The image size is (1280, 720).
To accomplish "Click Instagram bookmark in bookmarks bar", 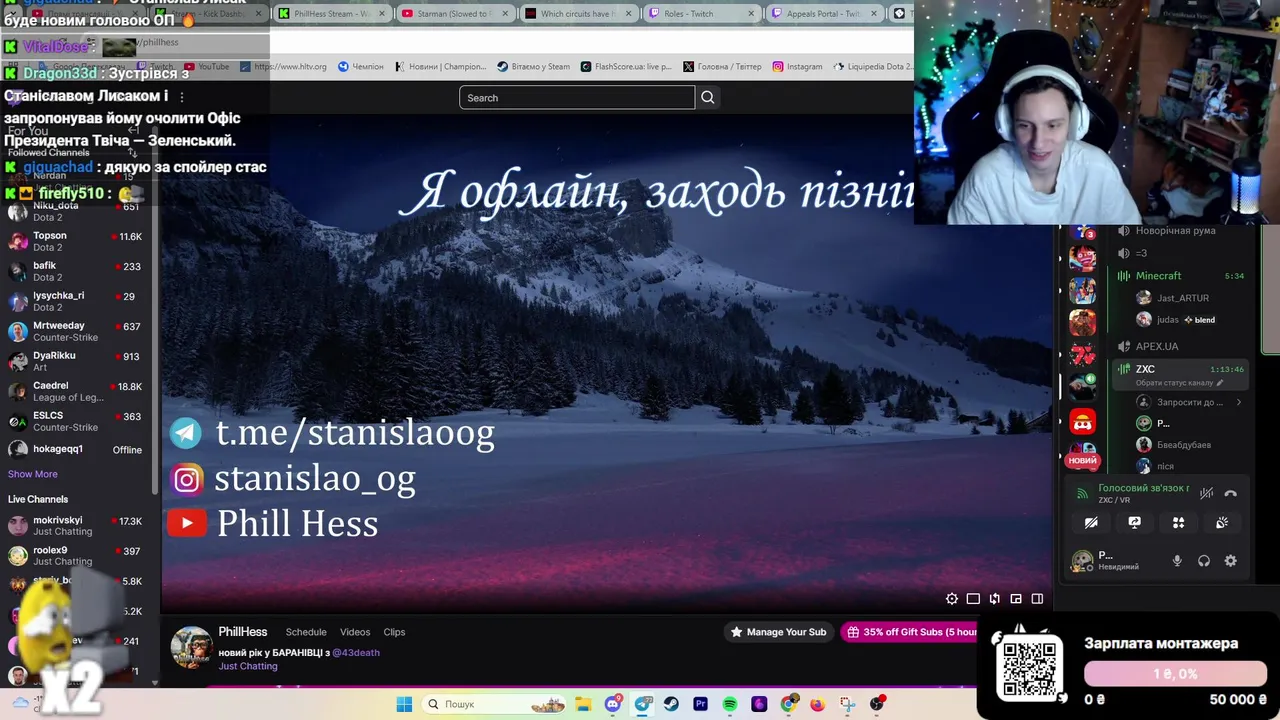I will point(797,67).
